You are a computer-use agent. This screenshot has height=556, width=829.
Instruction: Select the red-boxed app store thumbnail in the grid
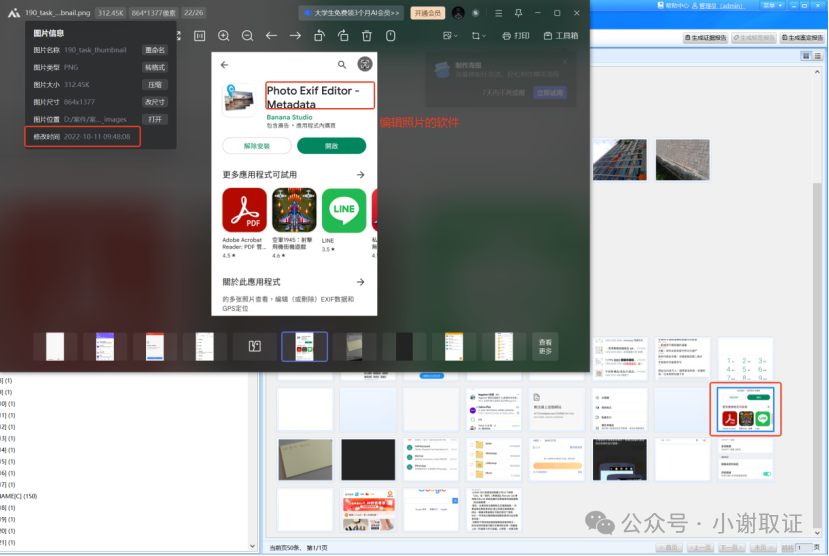745,410
